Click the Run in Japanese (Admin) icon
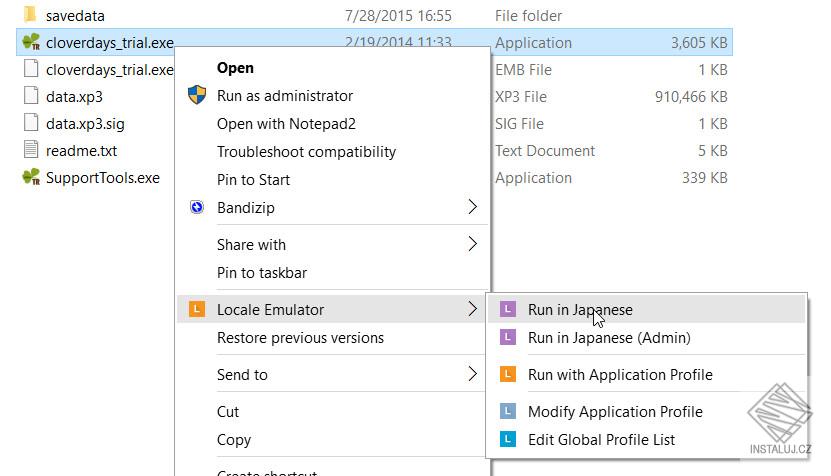Screen dimensions: 831x476 click(508, 338)
